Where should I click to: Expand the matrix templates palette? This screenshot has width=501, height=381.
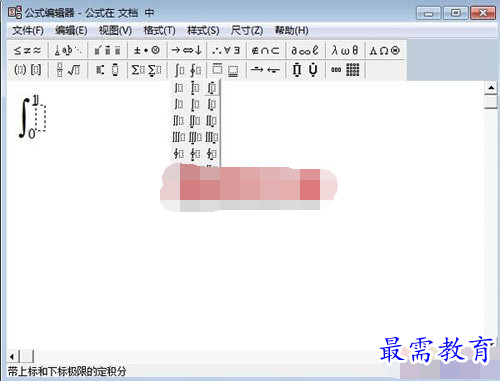coord(345,70)
